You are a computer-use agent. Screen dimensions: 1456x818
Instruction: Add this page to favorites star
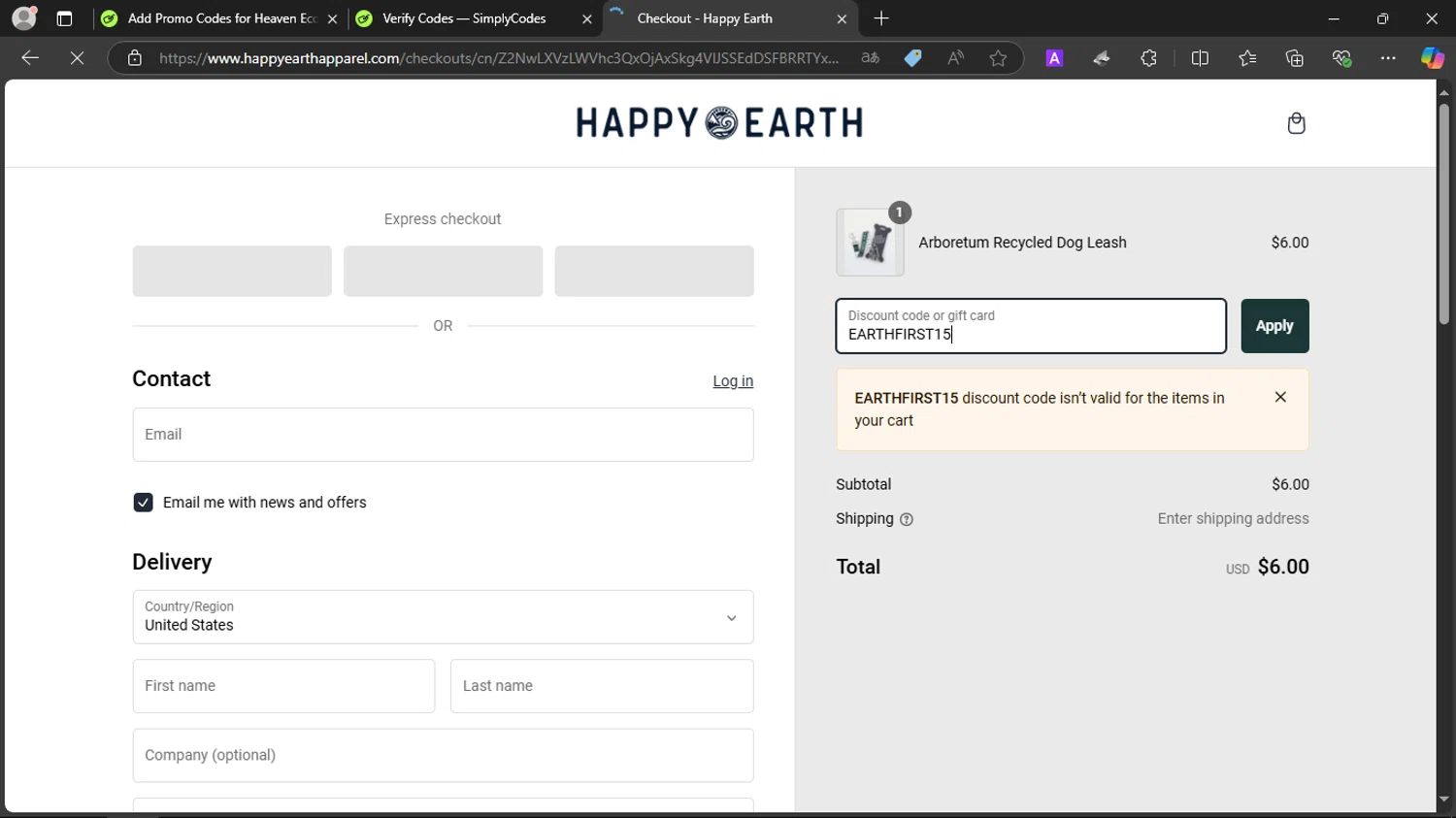point(998,58)
